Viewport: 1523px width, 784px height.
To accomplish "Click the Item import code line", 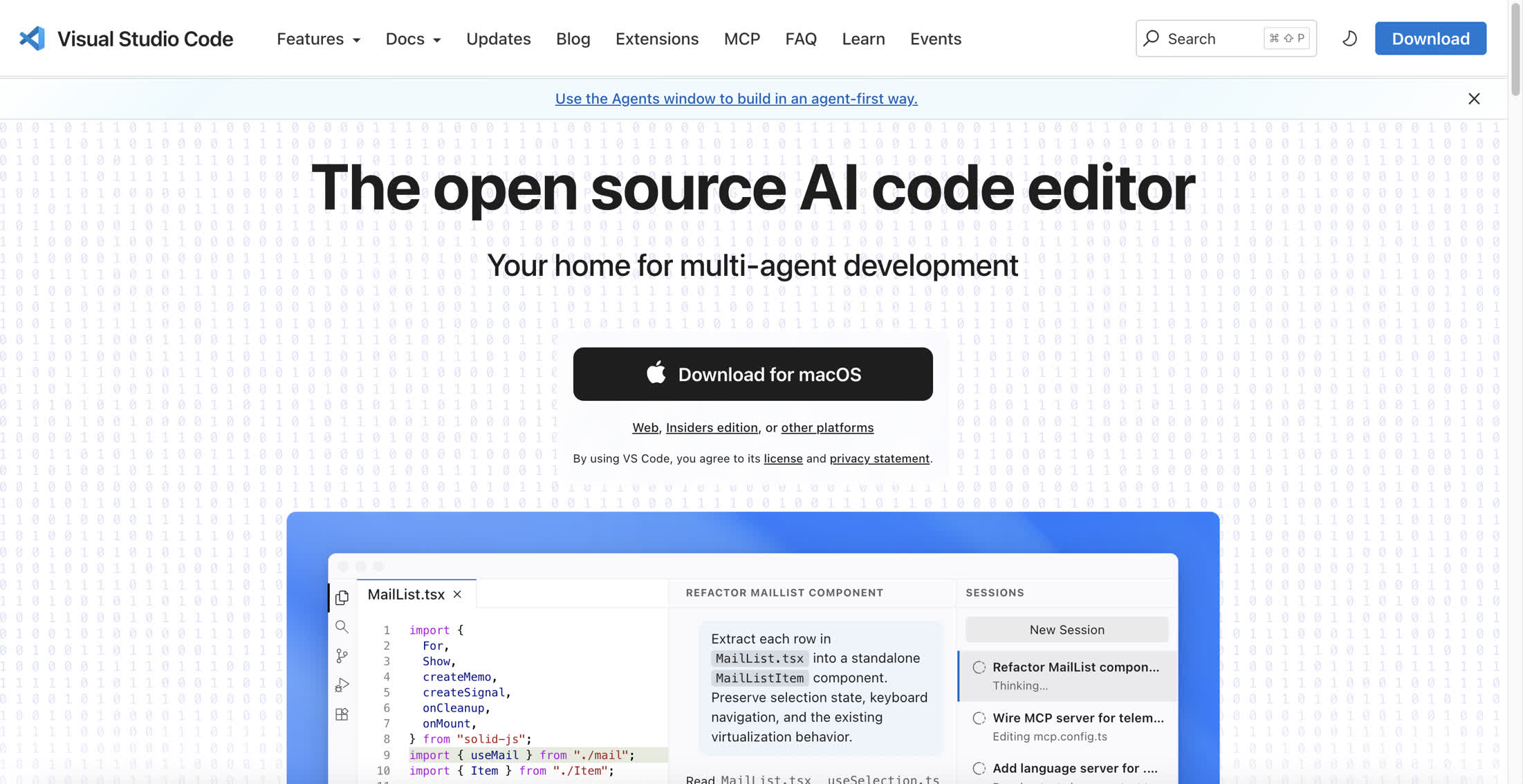I will [x=512, y=771].
